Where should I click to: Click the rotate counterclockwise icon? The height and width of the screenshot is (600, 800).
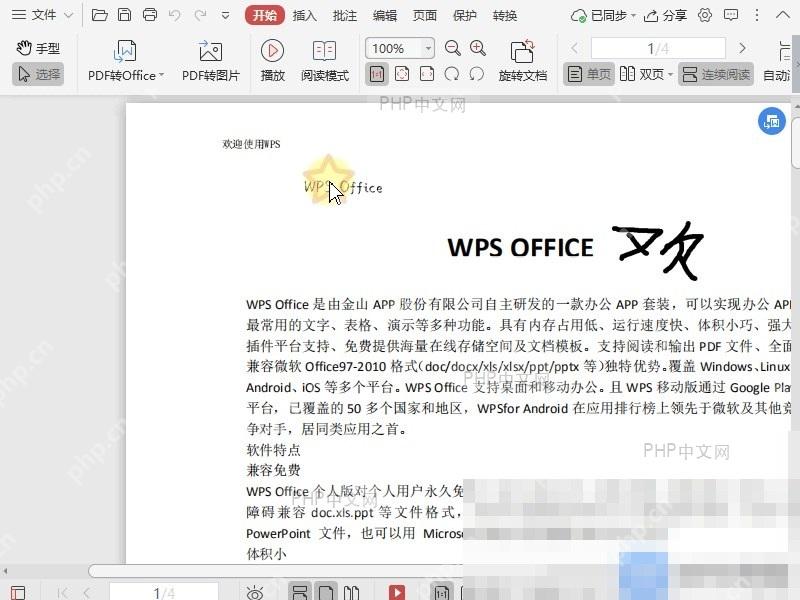click(477, 74)
